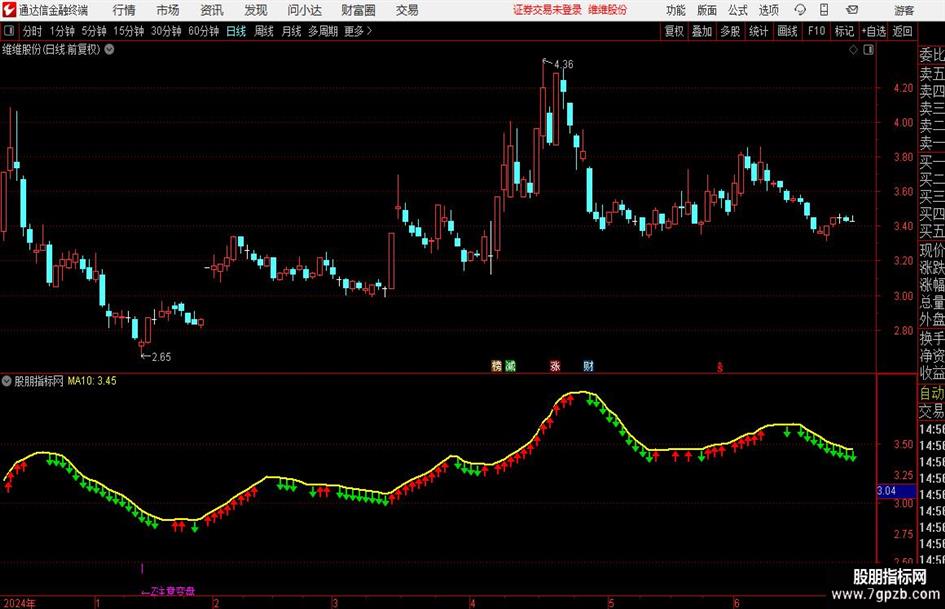
Task: Click the 2024年 timeline label
Action: point(19,603)
